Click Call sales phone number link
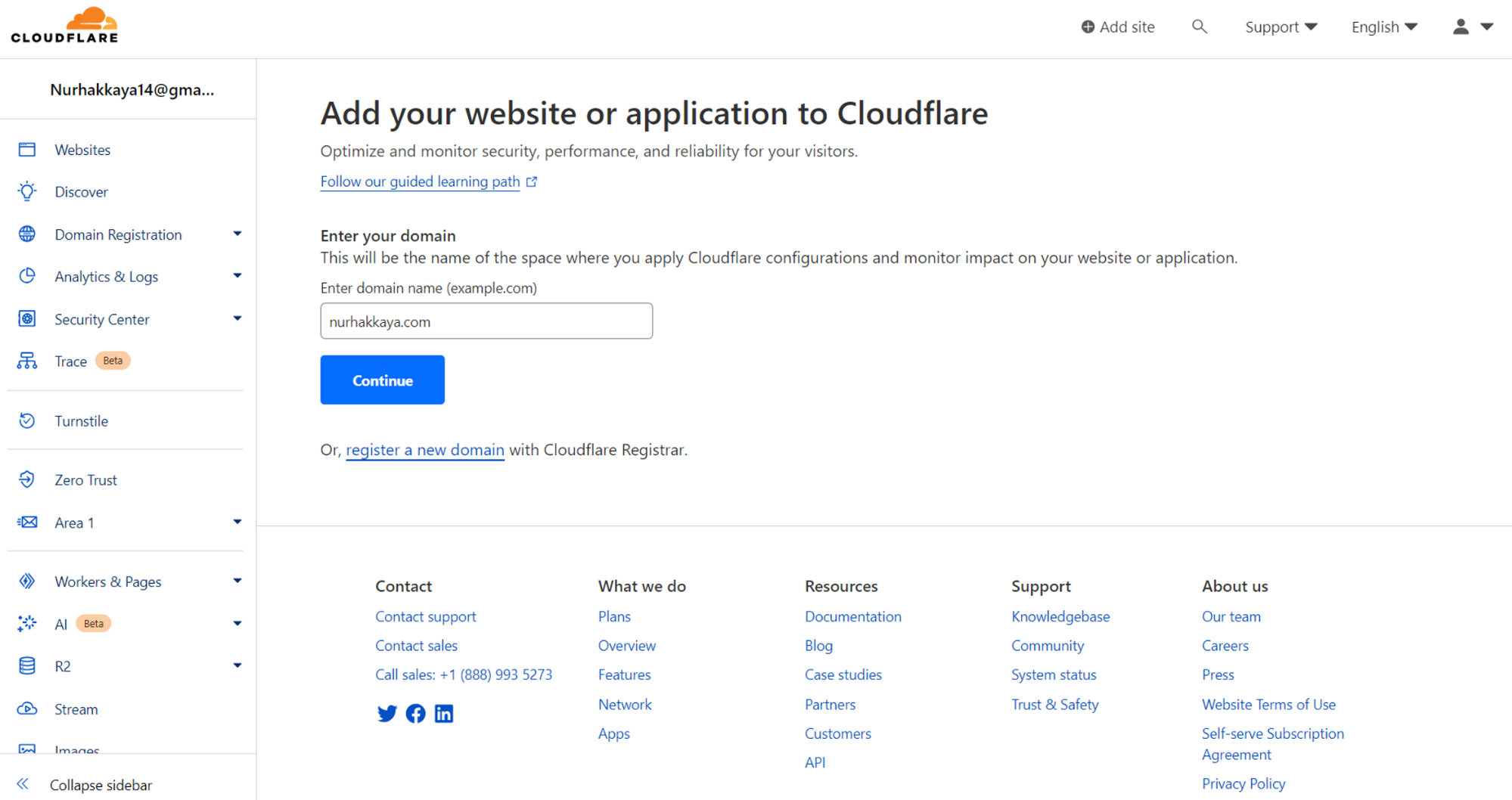1512x800 pixels. [x=464, y=674]
